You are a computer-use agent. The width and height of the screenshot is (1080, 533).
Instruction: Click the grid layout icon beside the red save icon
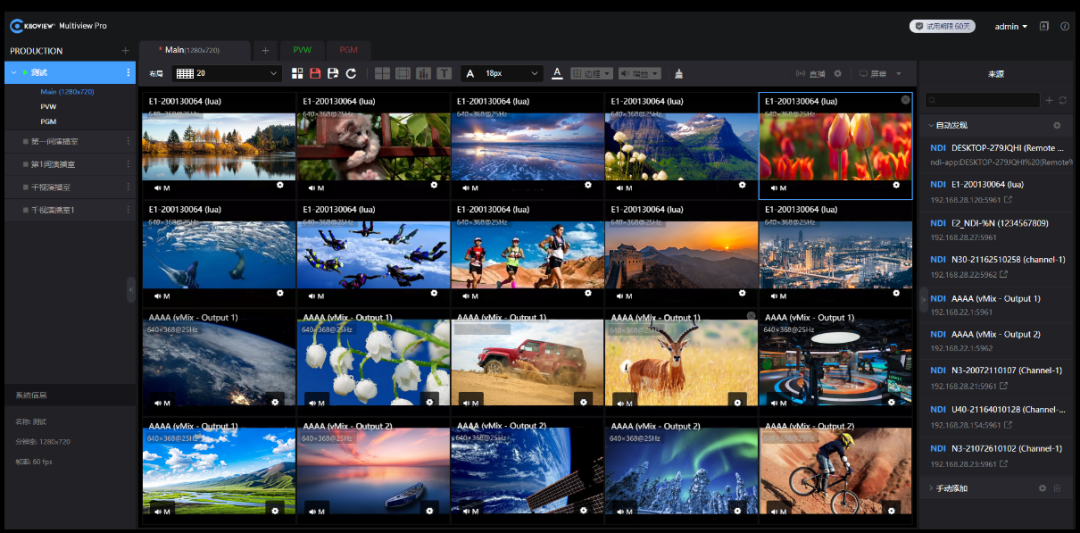(x=298, y=73)
